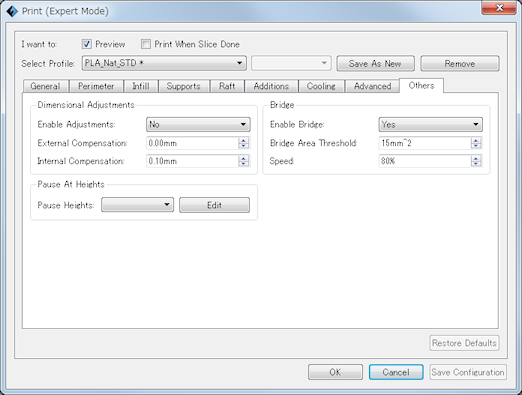Open the Pause Heights dropdown

point(137,205)
